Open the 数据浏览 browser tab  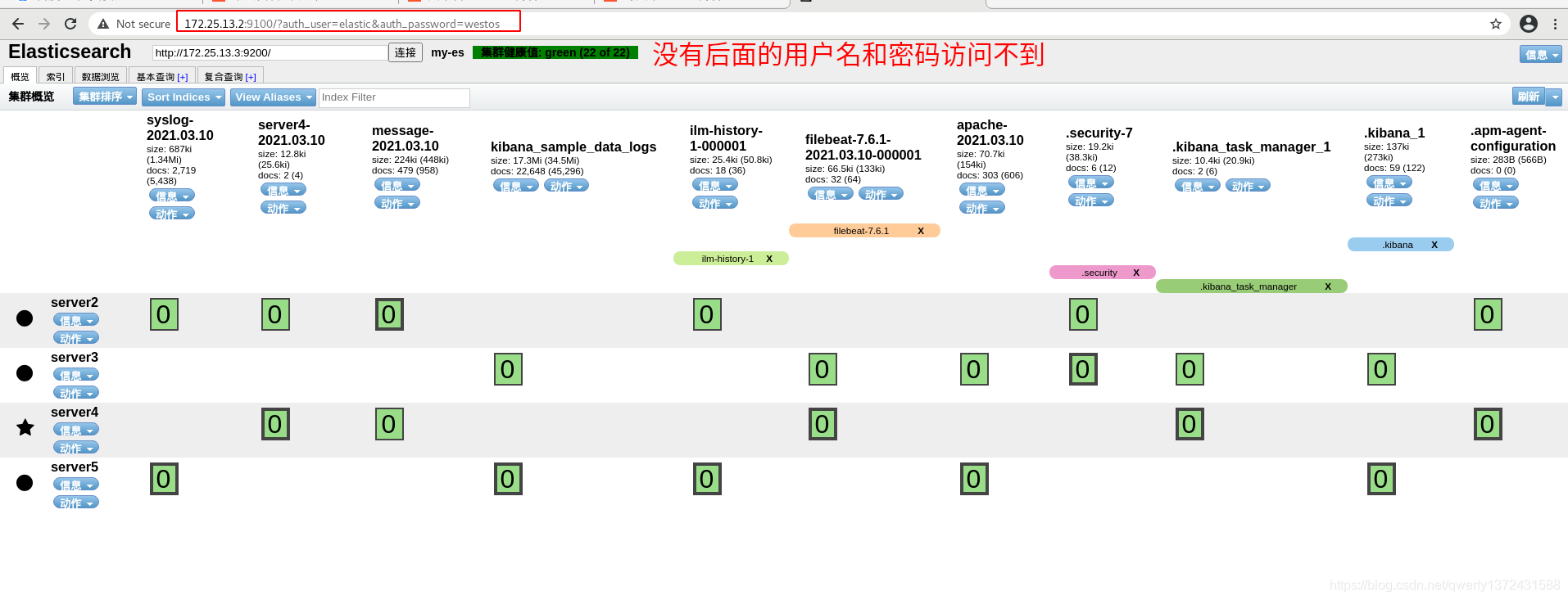click(101, 76)
